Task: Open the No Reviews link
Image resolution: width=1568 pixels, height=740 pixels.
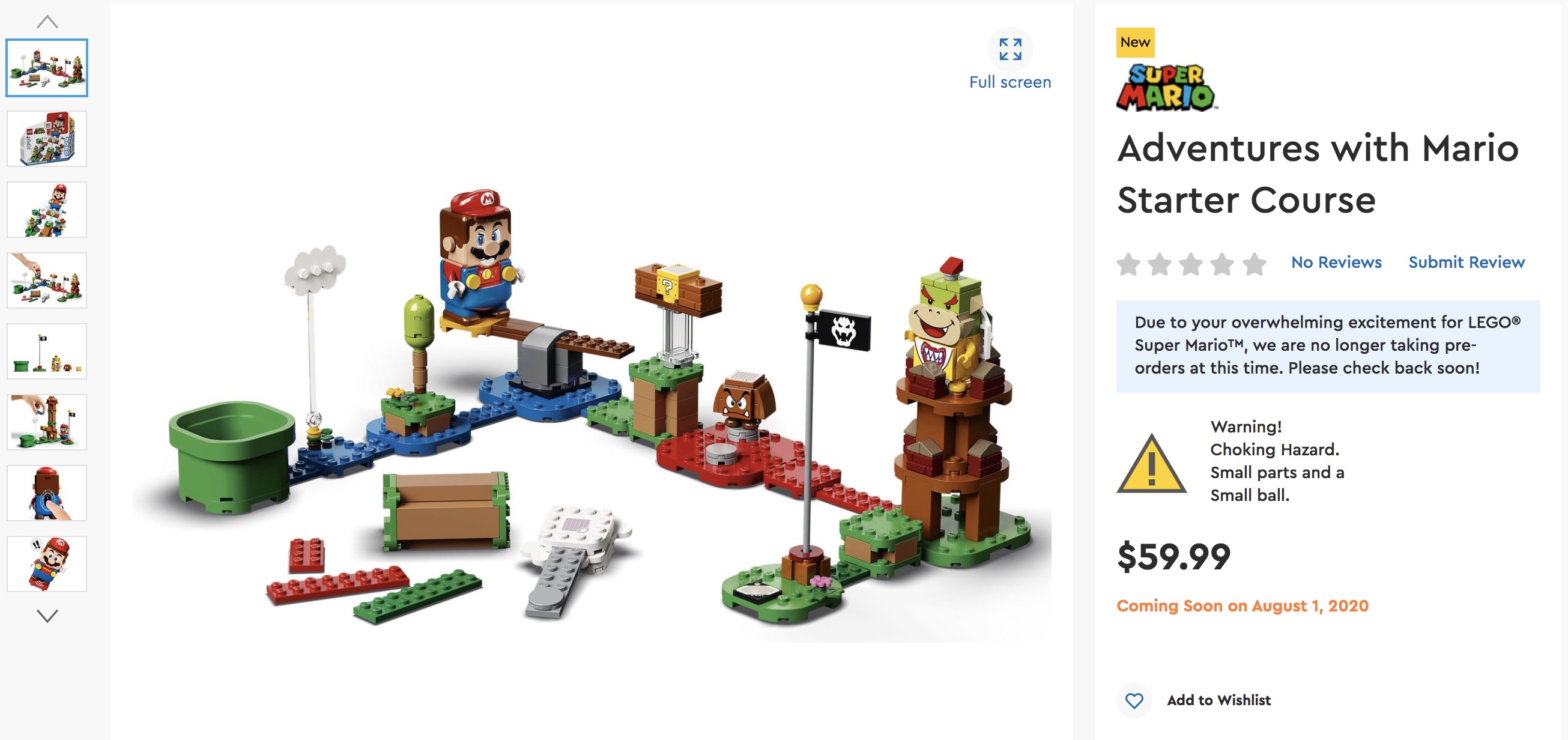Action: pos(1336,262)
